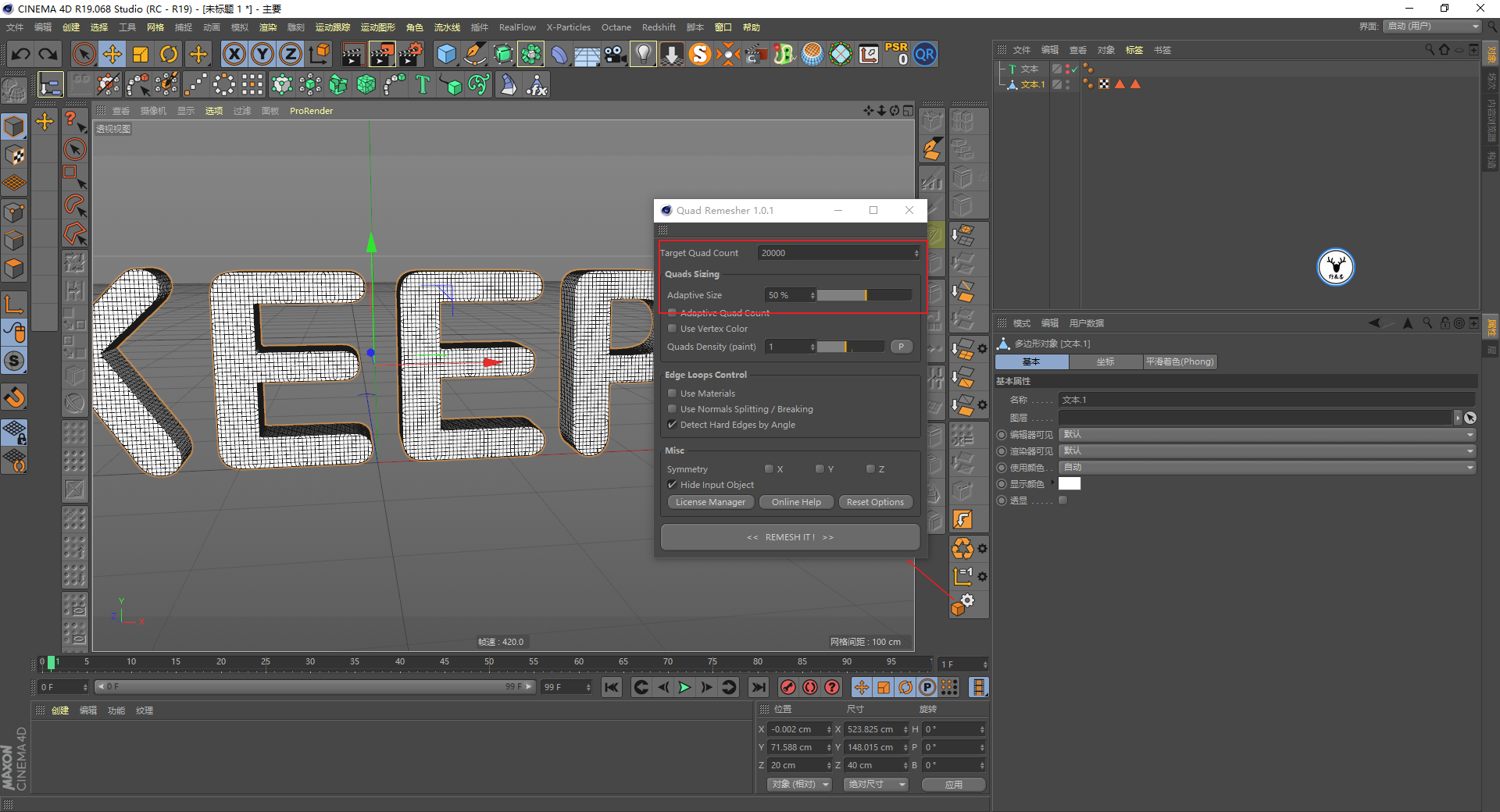
Task: Click the Light bulb object icon
Action: [x=643, y=55]
